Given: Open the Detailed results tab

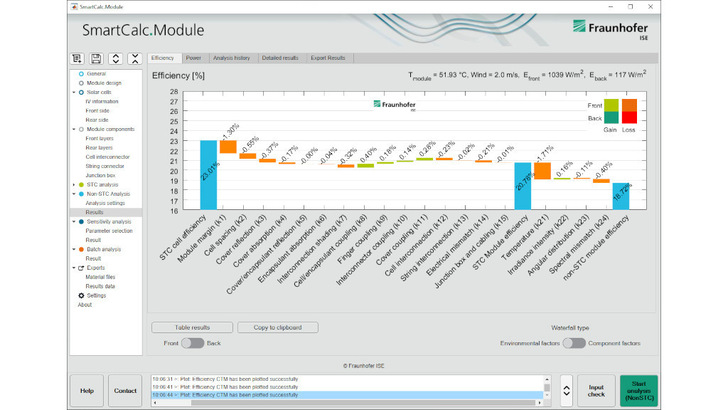Looking at the screenshot, I should click(x=280, y=58).
